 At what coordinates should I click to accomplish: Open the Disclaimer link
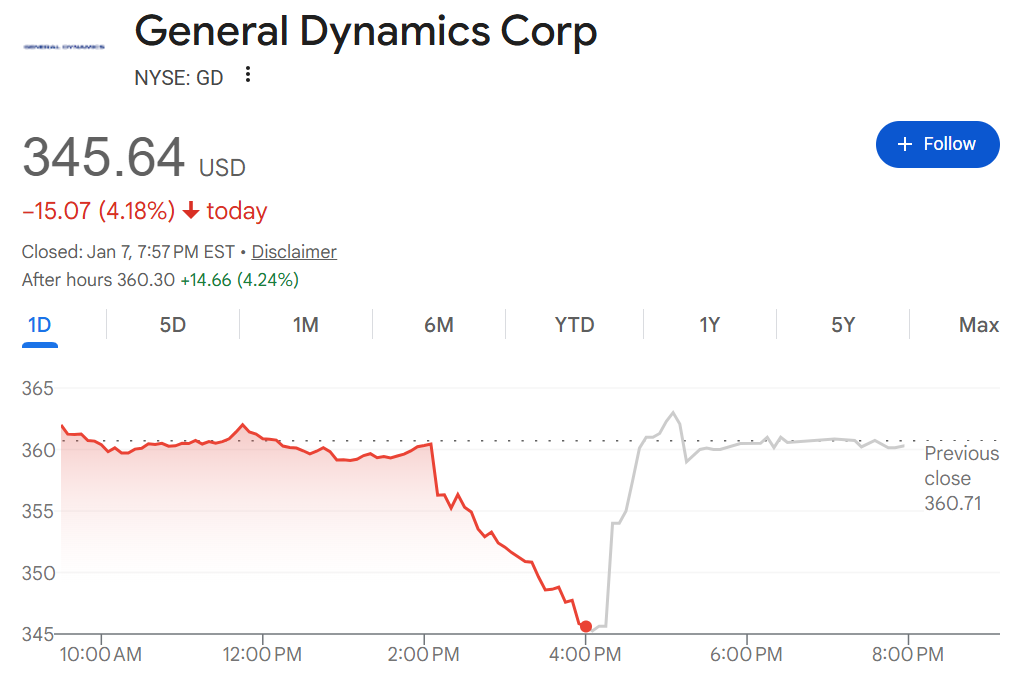(x=294, y=252)
